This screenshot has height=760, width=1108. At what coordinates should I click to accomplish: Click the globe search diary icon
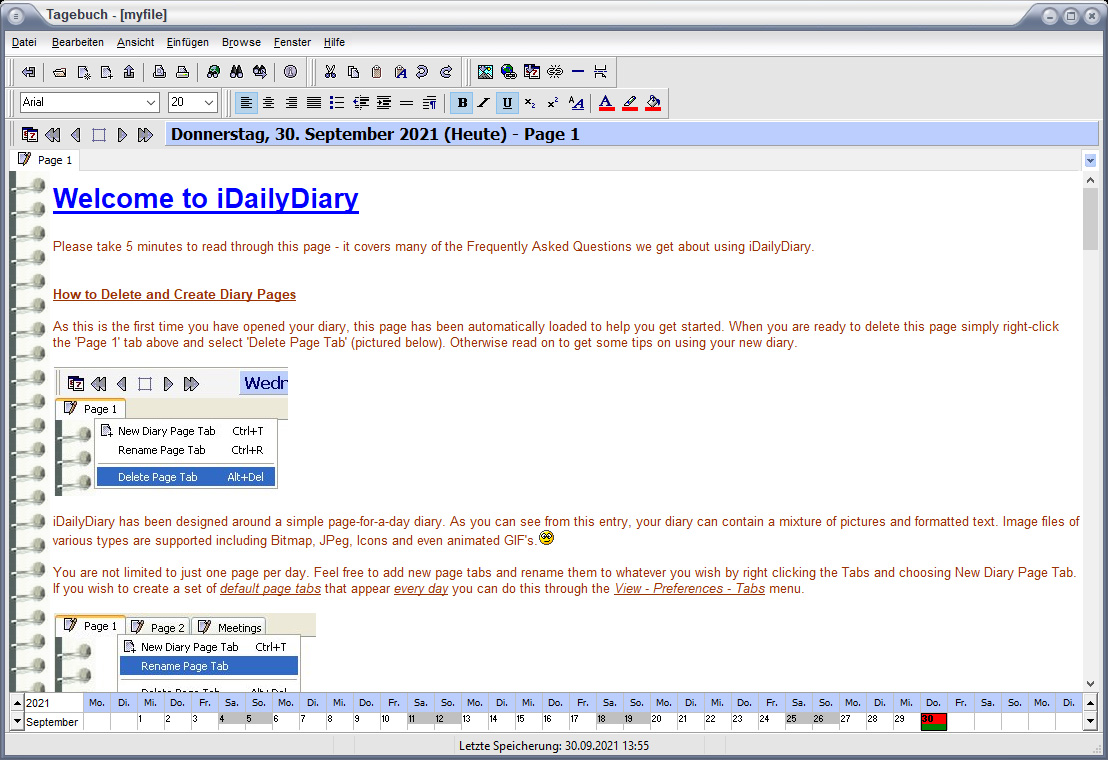coord(213,72)
